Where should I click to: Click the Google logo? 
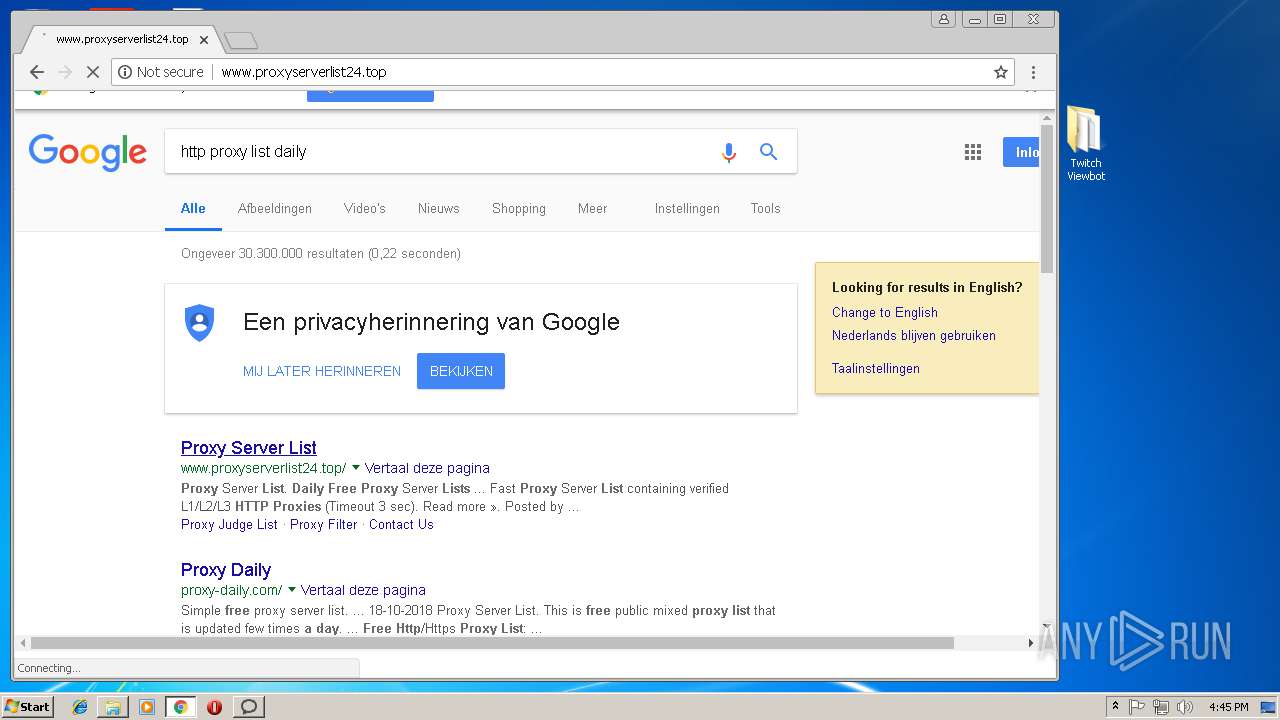click(88, 152)
